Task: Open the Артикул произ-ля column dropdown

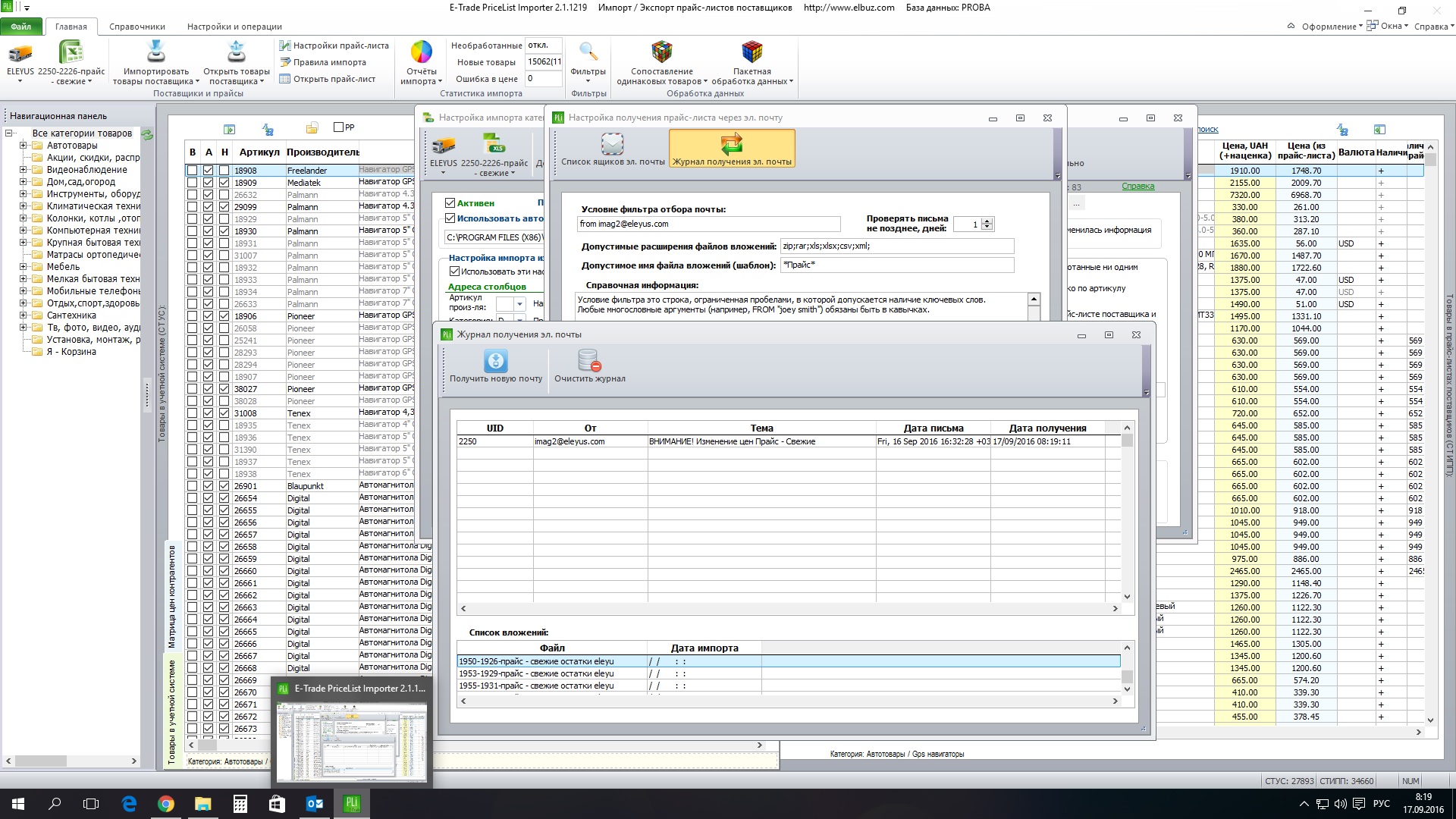Action: tap(519, 304)
